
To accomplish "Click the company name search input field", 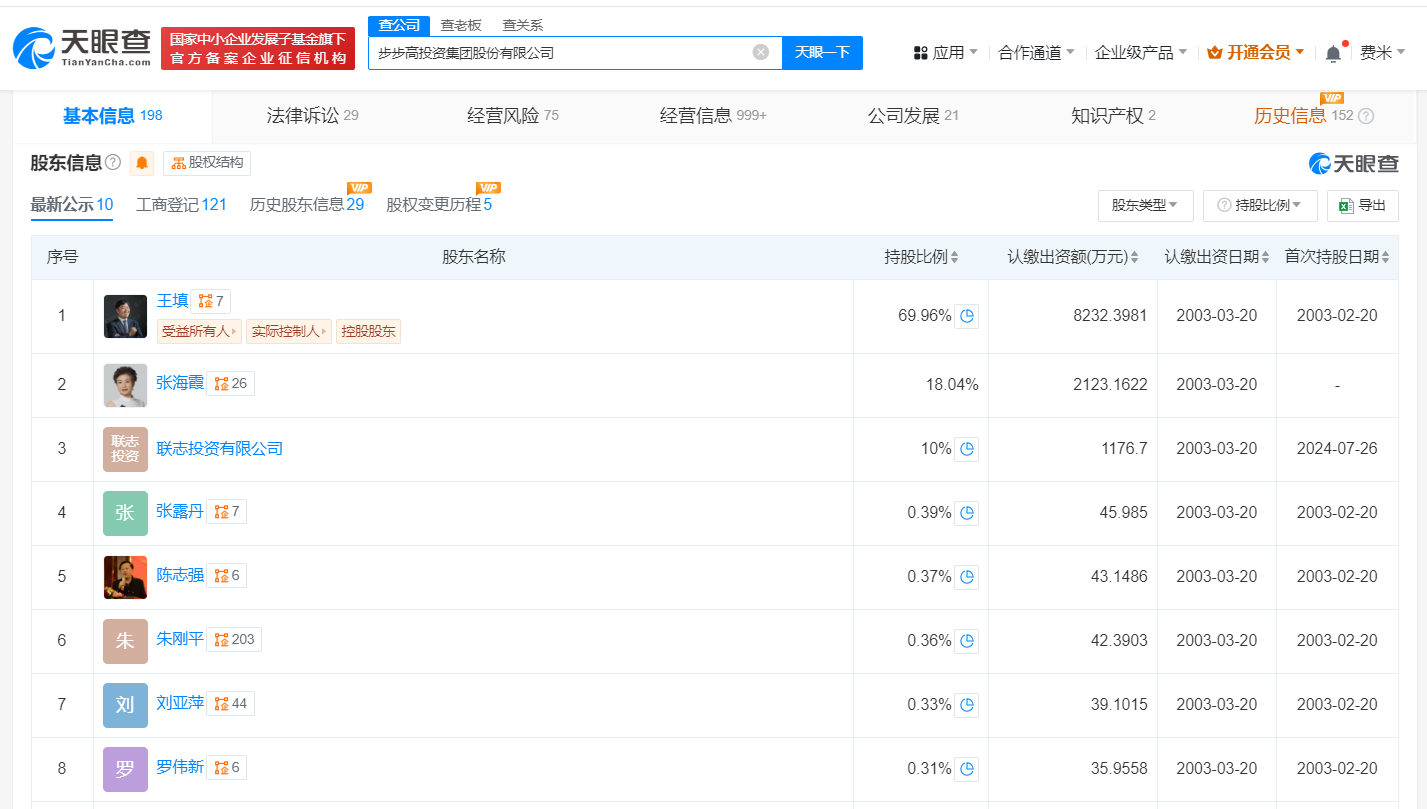I will (560, 53).
